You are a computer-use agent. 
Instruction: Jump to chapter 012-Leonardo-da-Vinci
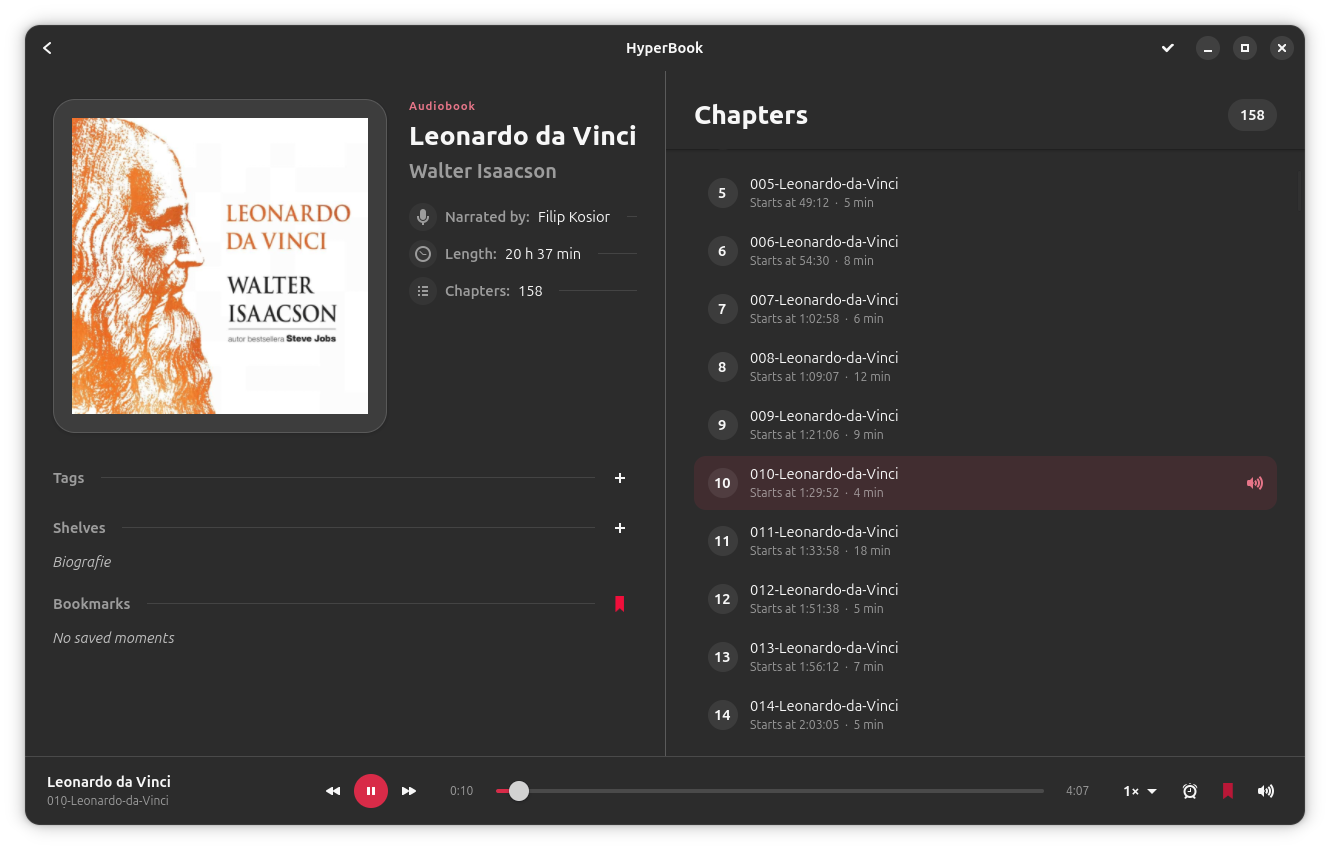tap(985, 599)
